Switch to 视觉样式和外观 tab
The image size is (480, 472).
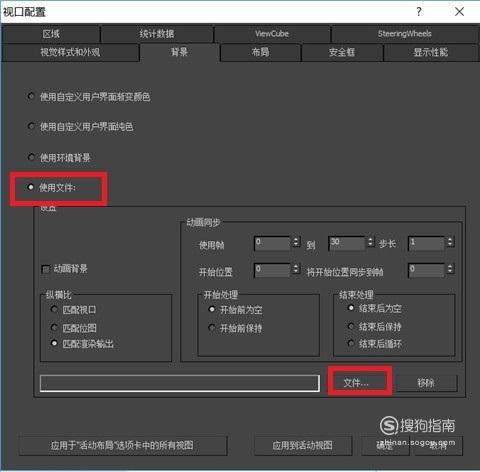tap(70, 52)
